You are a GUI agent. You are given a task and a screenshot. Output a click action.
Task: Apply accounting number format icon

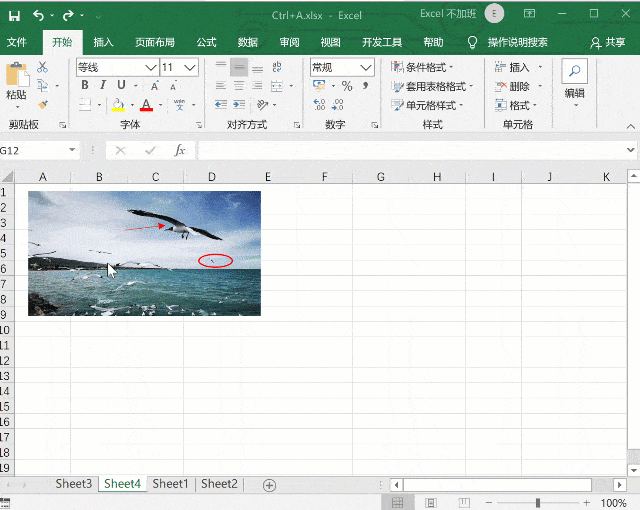point(319,86)
